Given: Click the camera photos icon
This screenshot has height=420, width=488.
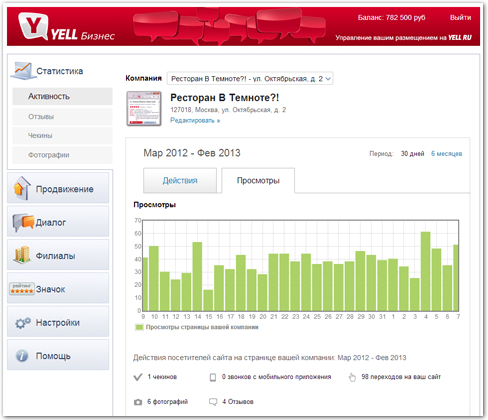Looking at the screenshot, I should point(138,402).
